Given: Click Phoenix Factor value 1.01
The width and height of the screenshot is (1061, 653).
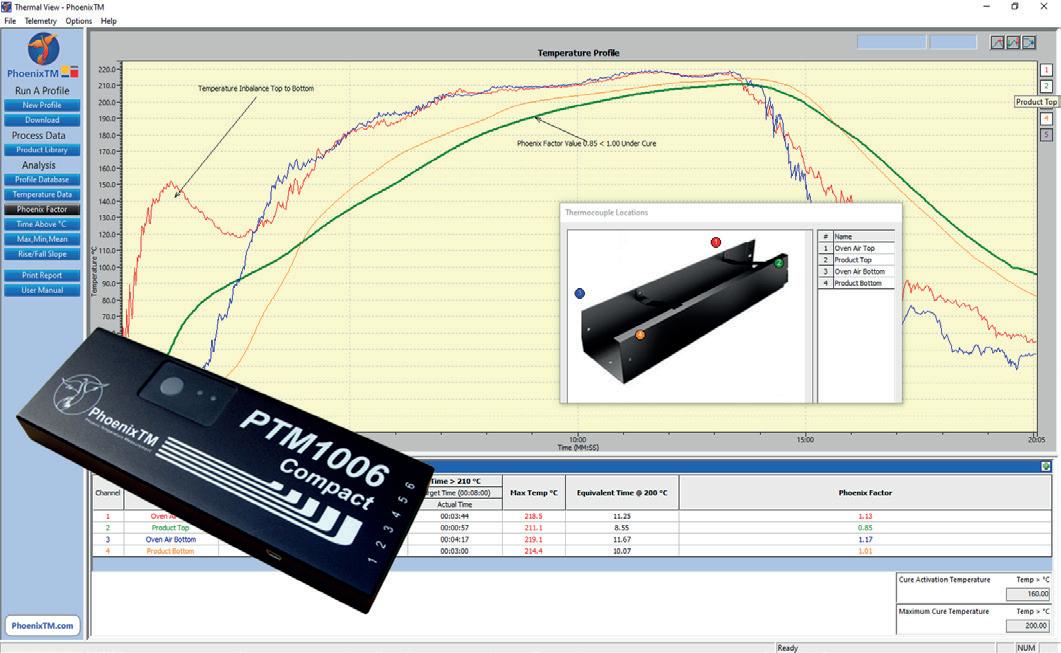Looking at the screenshot, I should 865,551.
